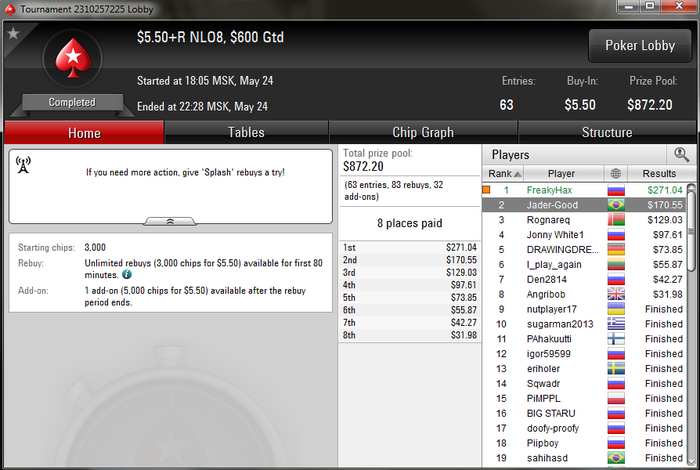Collapse the message panel with chevron
This screenshot has width=700, height=470.
[170, 221]
